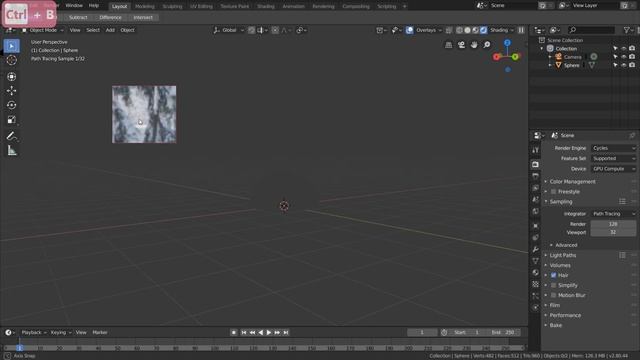640x360 pixels.
Task: Hide Collection in viewport via eye icon
Action: [x=624, y=49]
